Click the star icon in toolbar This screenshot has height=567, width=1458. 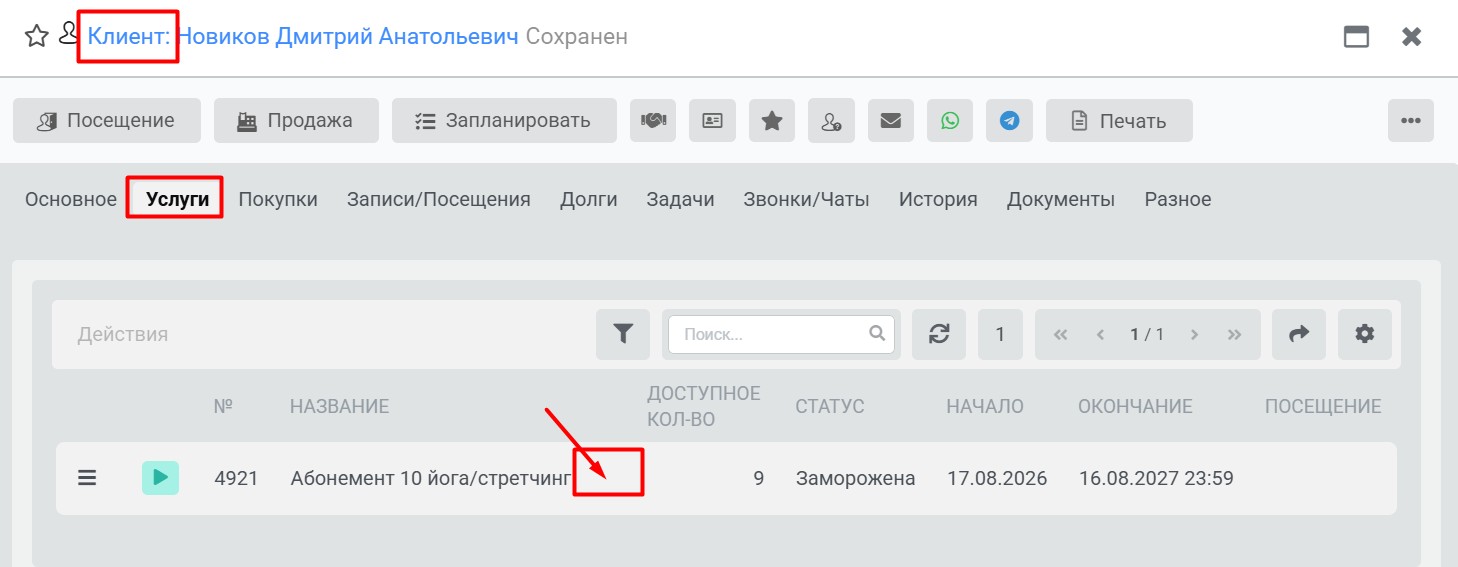[x=772, y=121]
